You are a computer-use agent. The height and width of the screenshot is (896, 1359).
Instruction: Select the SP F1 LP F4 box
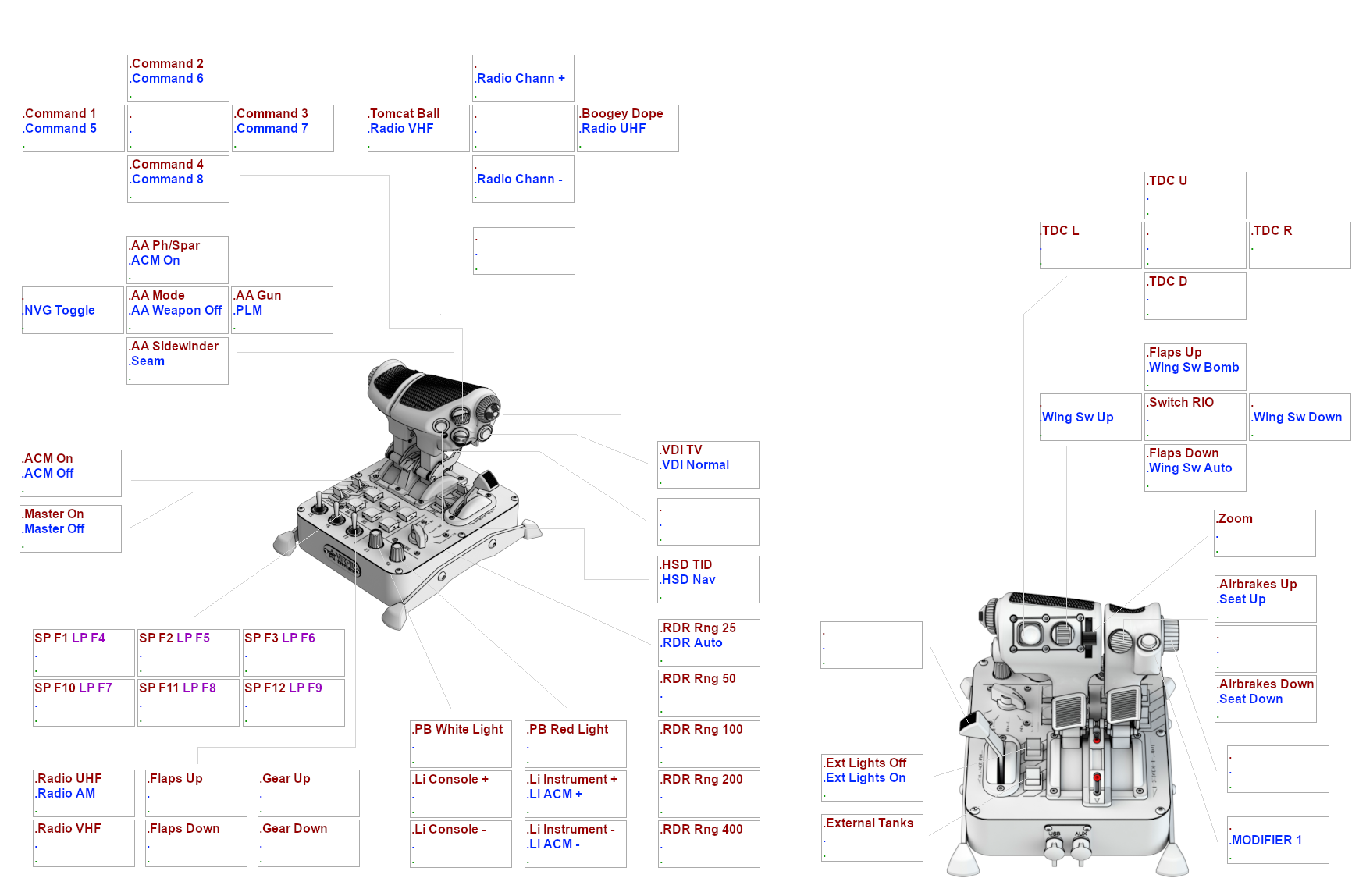point(84,652)
